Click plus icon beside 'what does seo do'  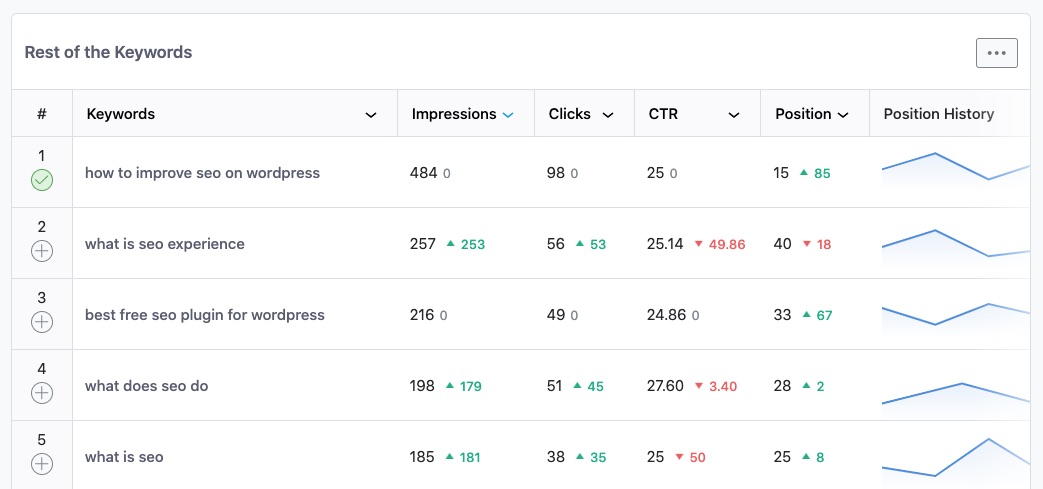click(x=42, y=393)
